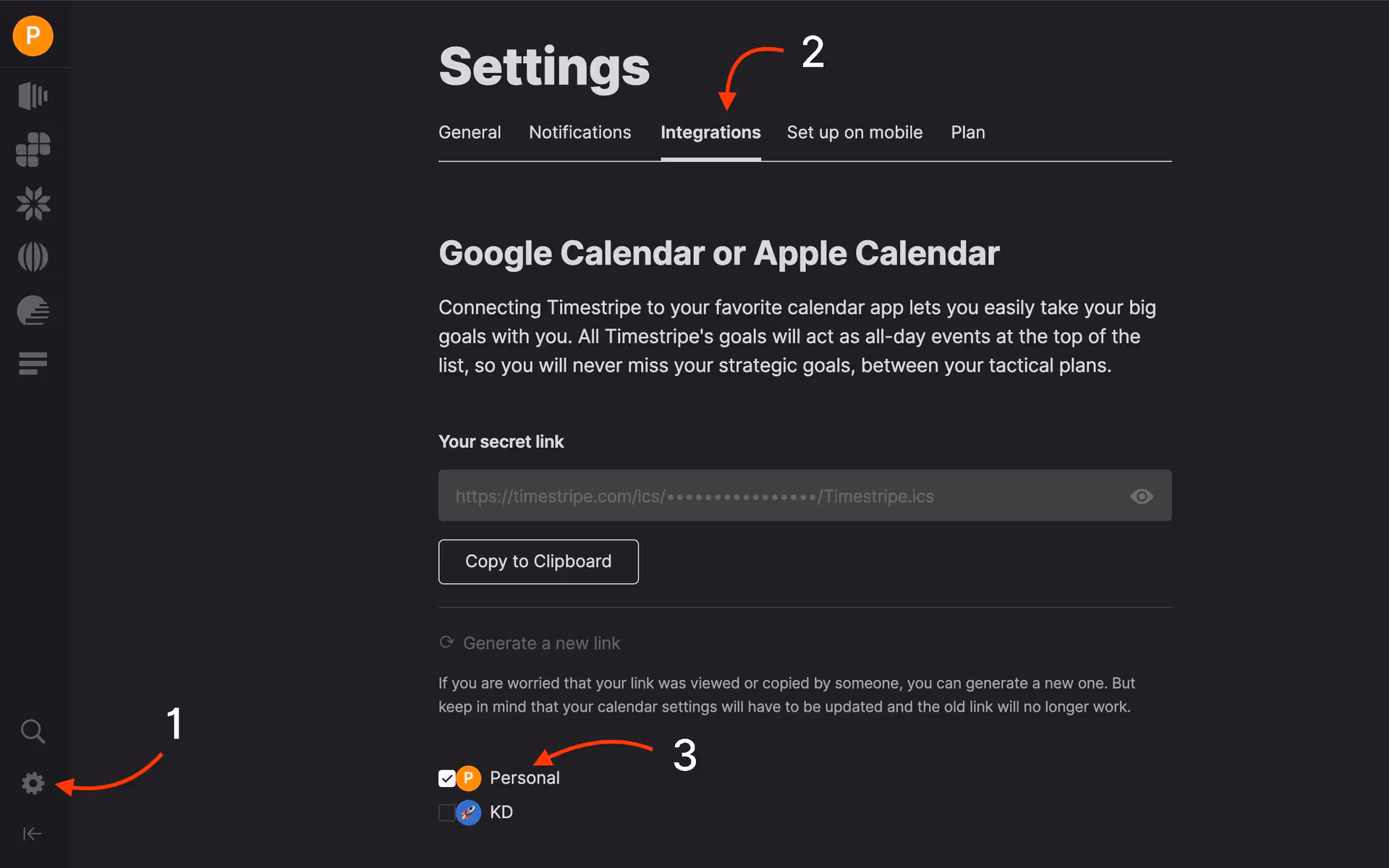
Task: Open the Horizons view from the sidebar
Action: tap(33, 95)
